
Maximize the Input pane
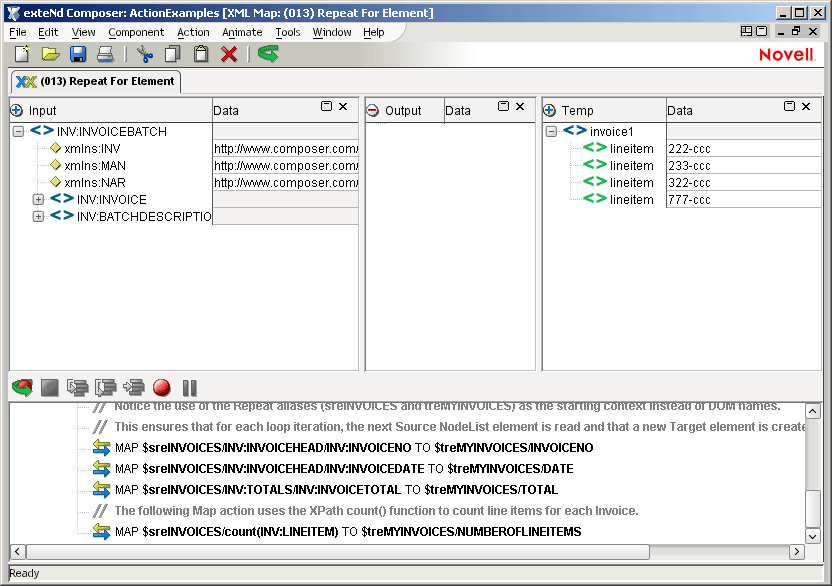click(x=326, y=106)
